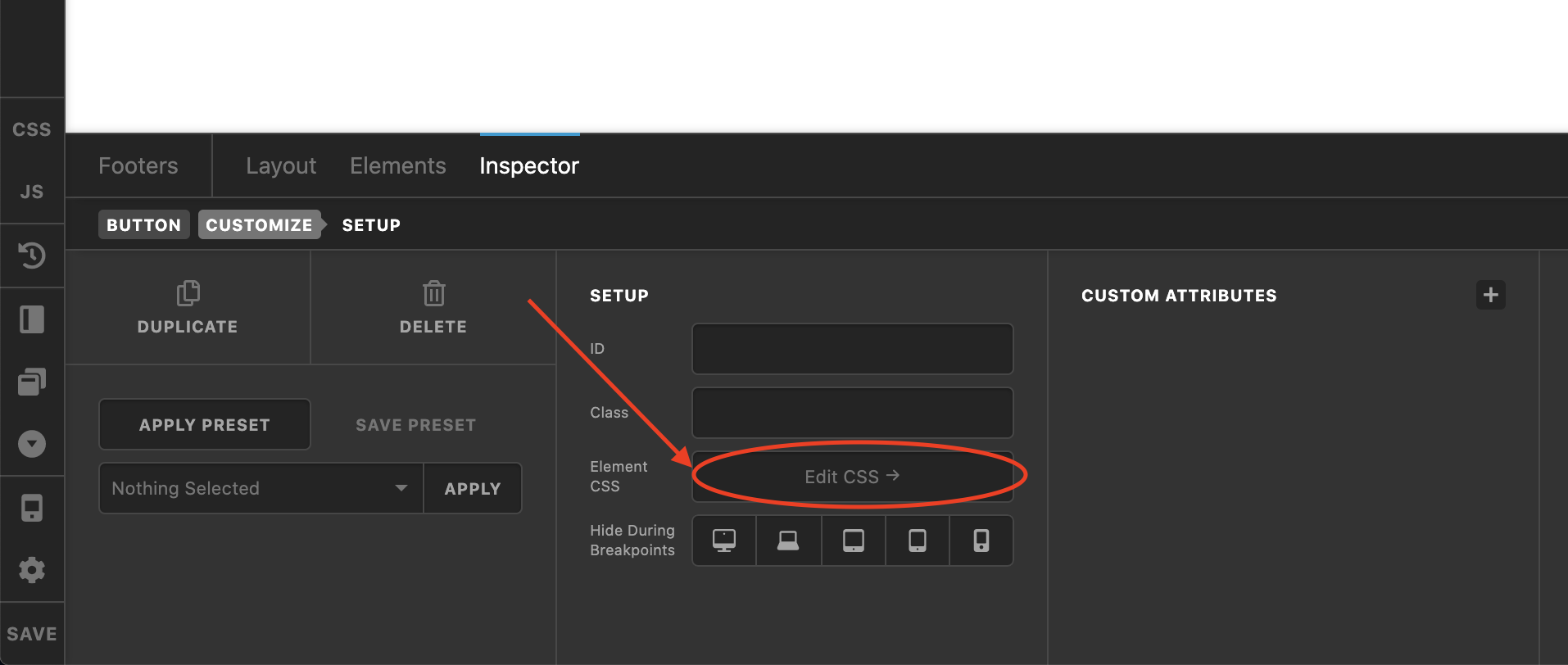Click the circled down-arrow sidebar icon
Image resolution: width=1568 pixels, height=665 pixels.
(32, 444)
